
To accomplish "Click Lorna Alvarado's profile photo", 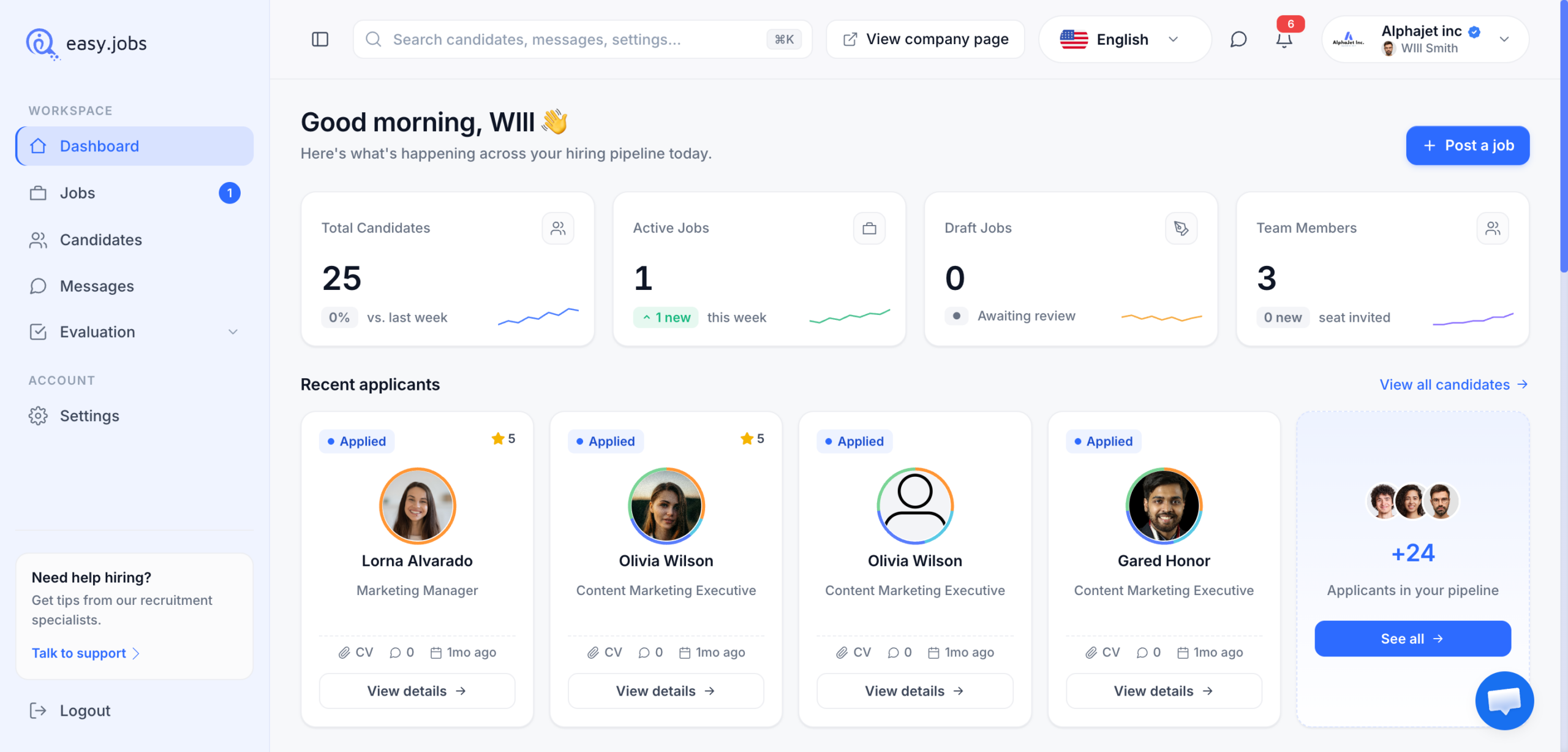I will (x=417, y=506).
